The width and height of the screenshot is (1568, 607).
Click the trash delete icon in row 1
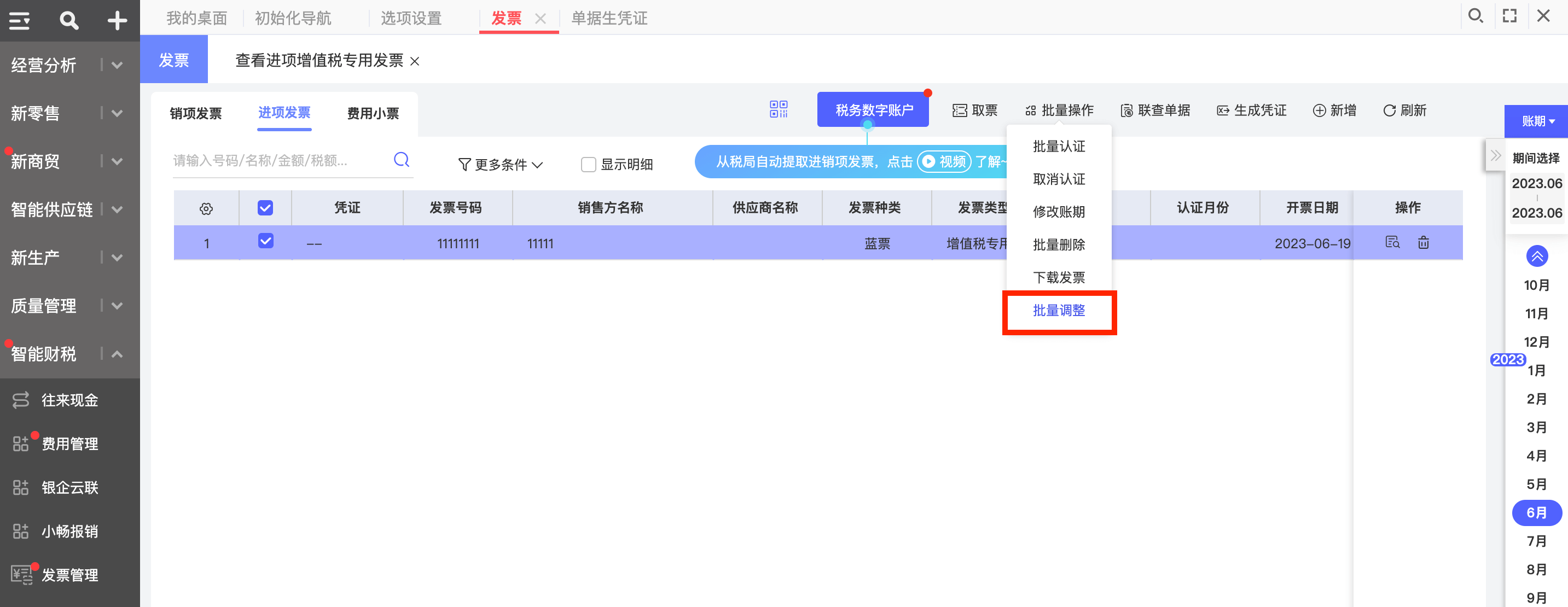pos(1423,243)
